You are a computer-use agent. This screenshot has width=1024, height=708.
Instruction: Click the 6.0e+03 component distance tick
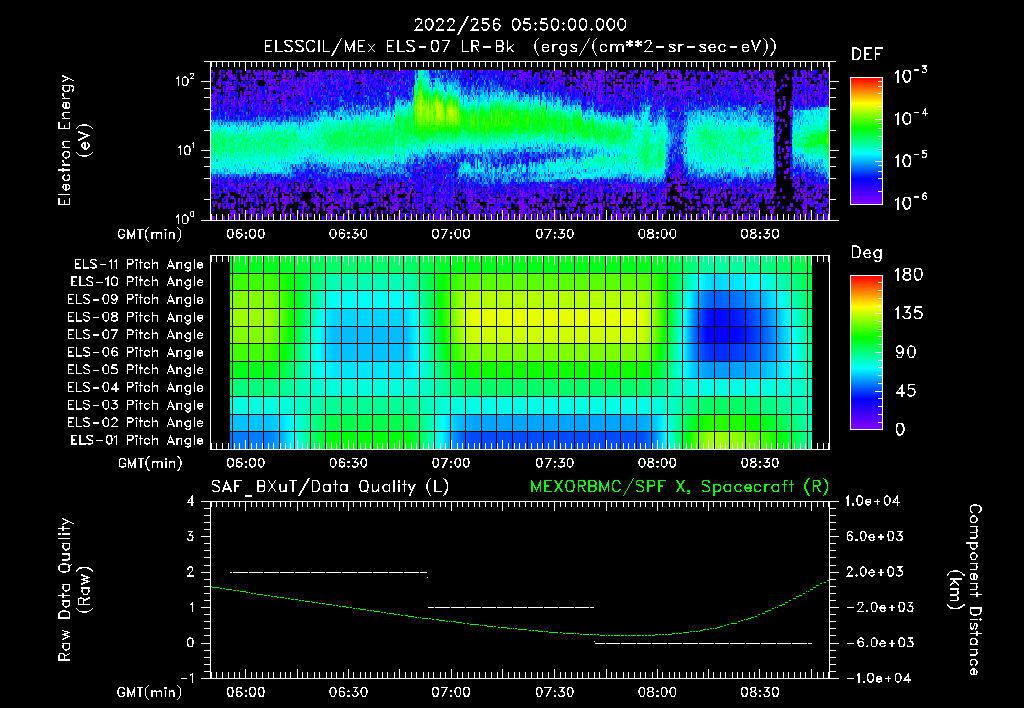pos(874,536)
